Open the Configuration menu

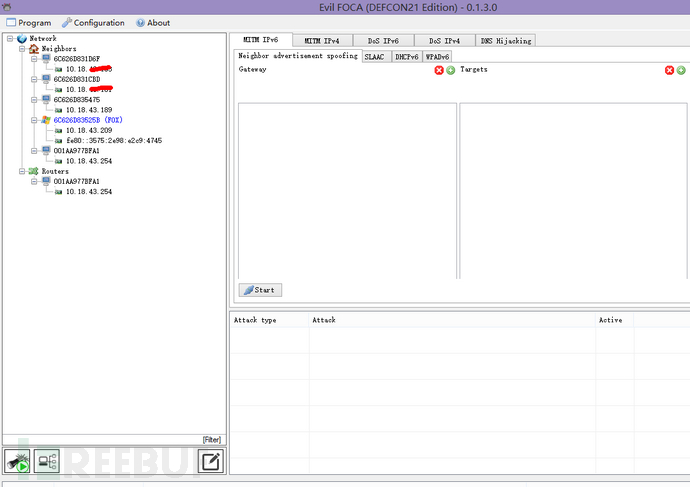pyautogui.click(x=93, y=22)
